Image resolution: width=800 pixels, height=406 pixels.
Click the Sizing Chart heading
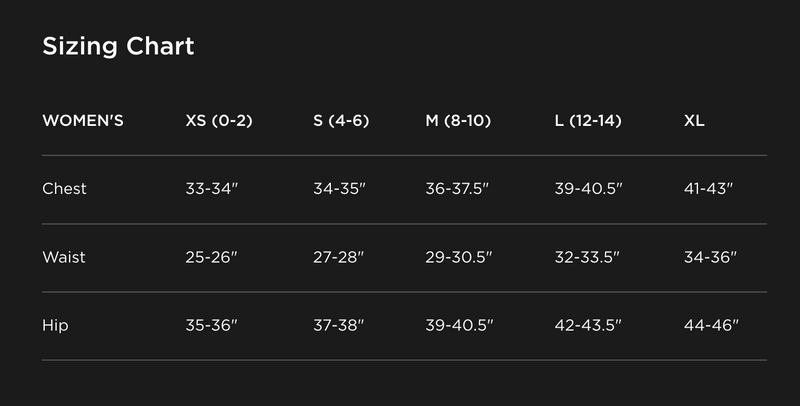click(118, 46)
